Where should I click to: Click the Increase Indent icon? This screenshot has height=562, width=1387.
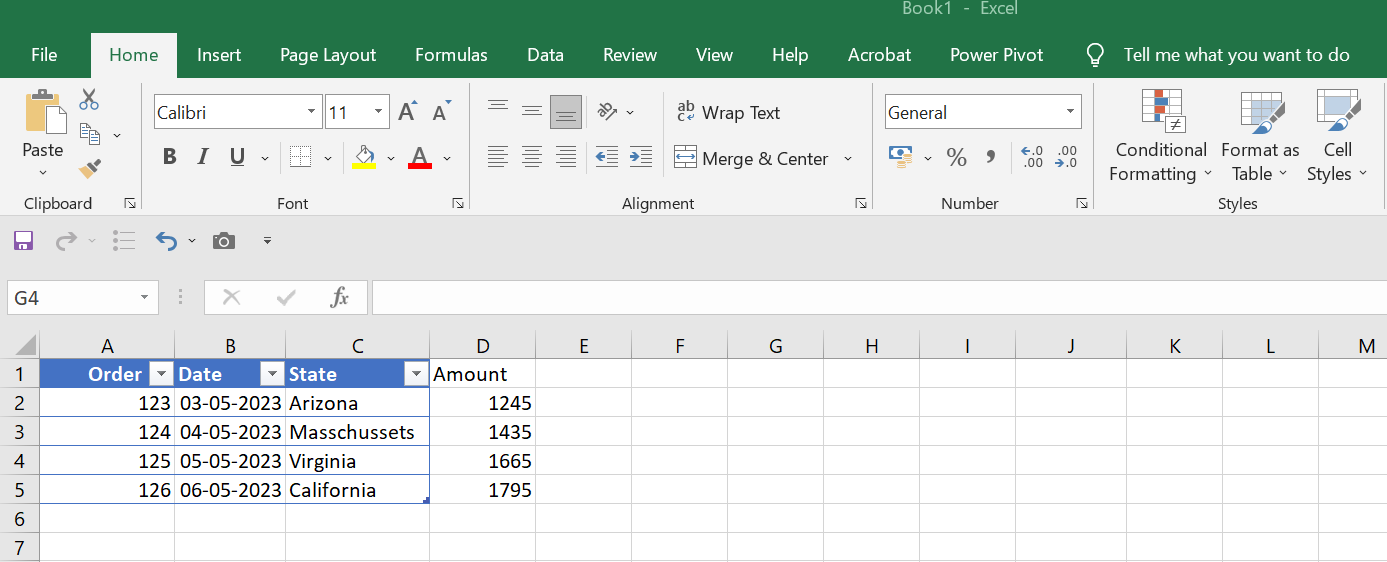click(x=641, y=157)
